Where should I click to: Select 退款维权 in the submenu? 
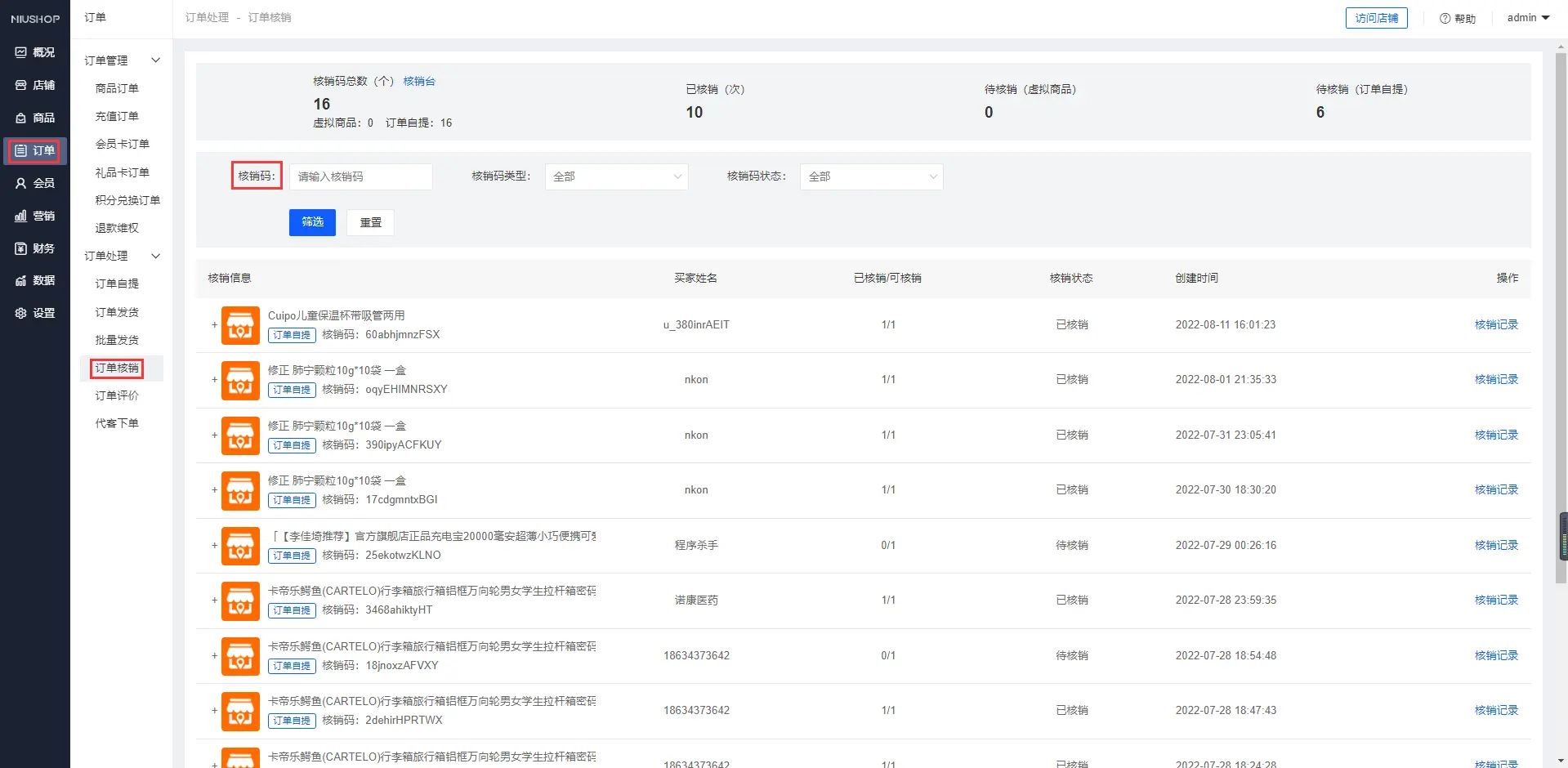pos(117,228)
